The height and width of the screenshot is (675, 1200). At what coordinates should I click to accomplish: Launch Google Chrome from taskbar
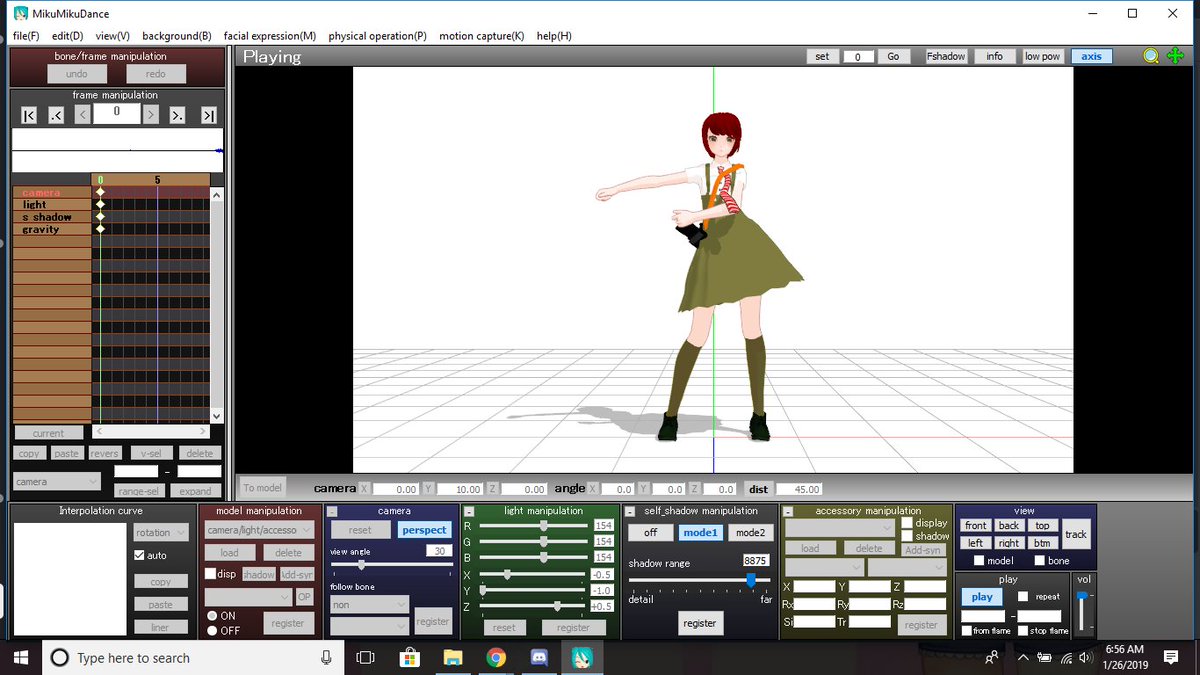point(495,657)
